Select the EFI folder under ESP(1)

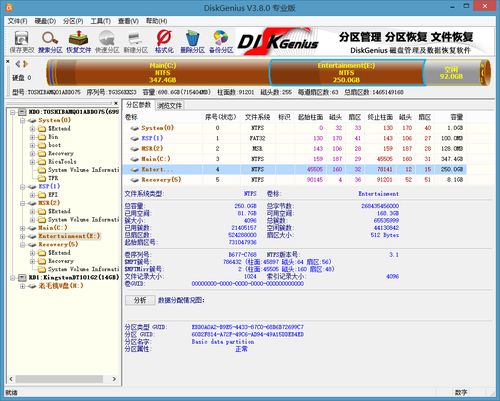pos(48,195)
